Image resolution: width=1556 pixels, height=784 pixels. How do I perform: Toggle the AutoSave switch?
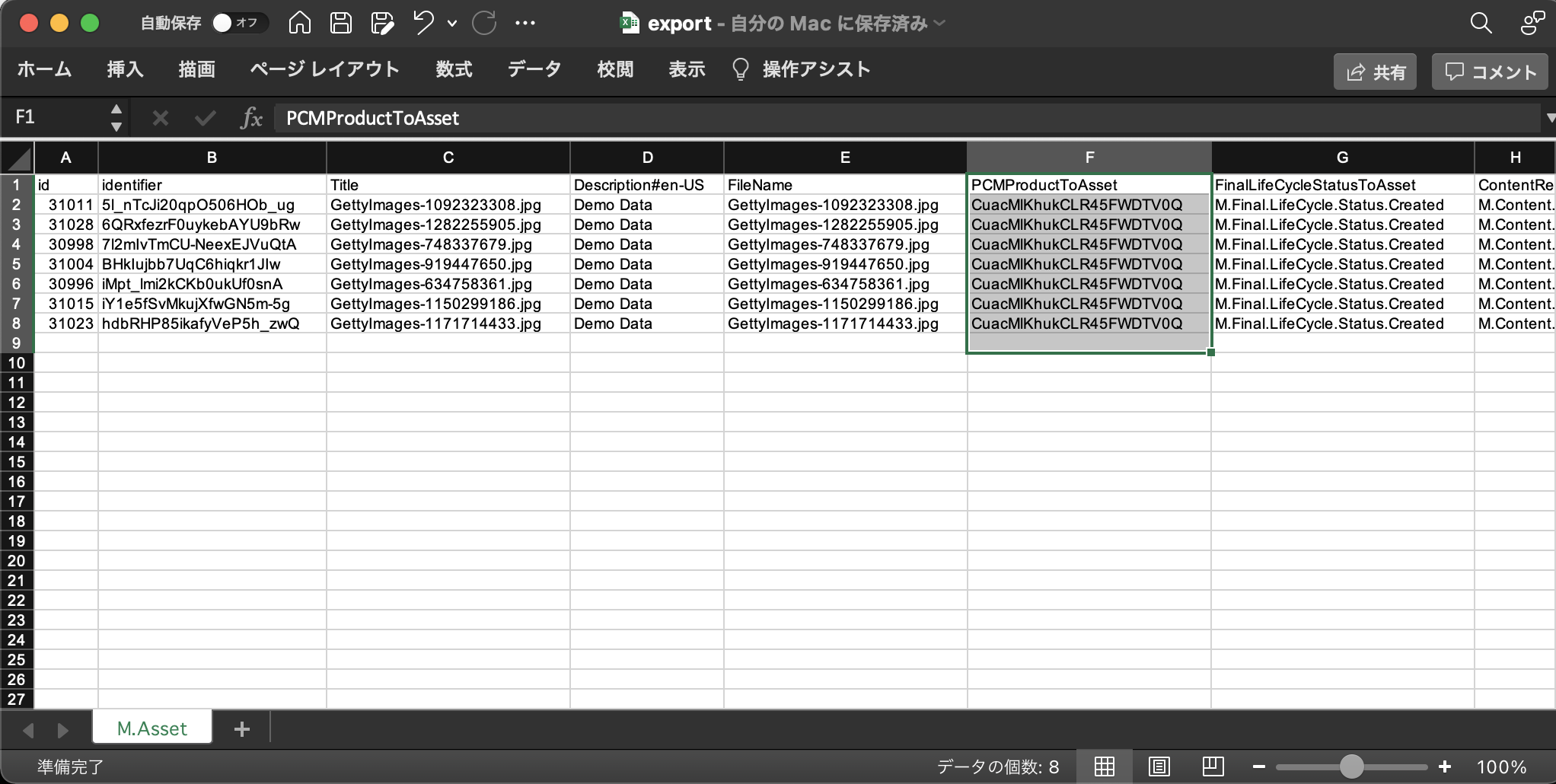(239, 23)
